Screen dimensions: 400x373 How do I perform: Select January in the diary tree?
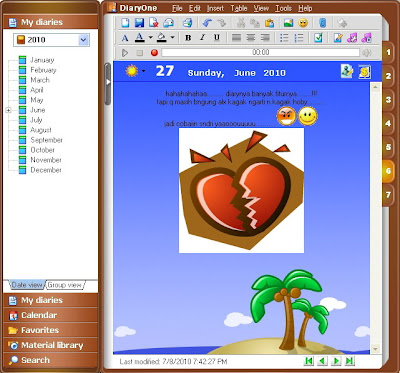coord(42,60)
